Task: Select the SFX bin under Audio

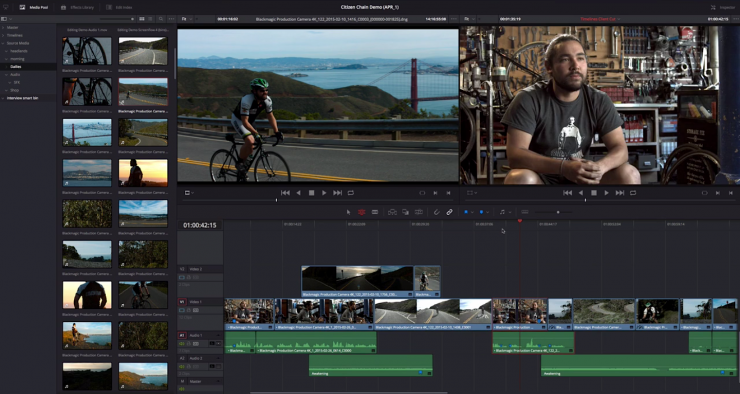Action: tap(17, 82)
